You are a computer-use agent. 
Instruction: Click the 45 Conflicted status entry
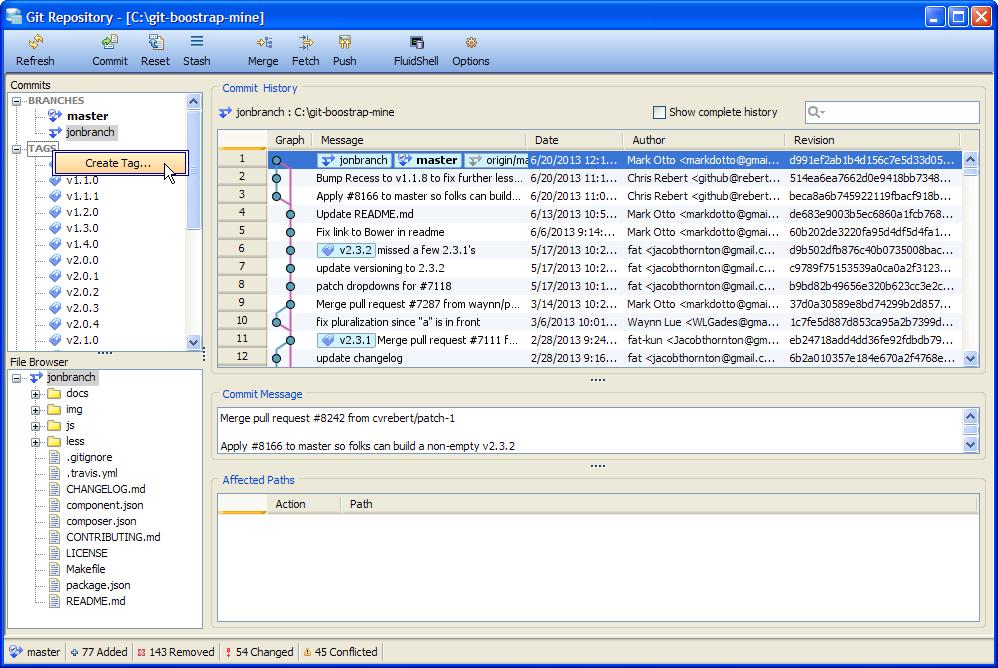[x=340, y=651]
